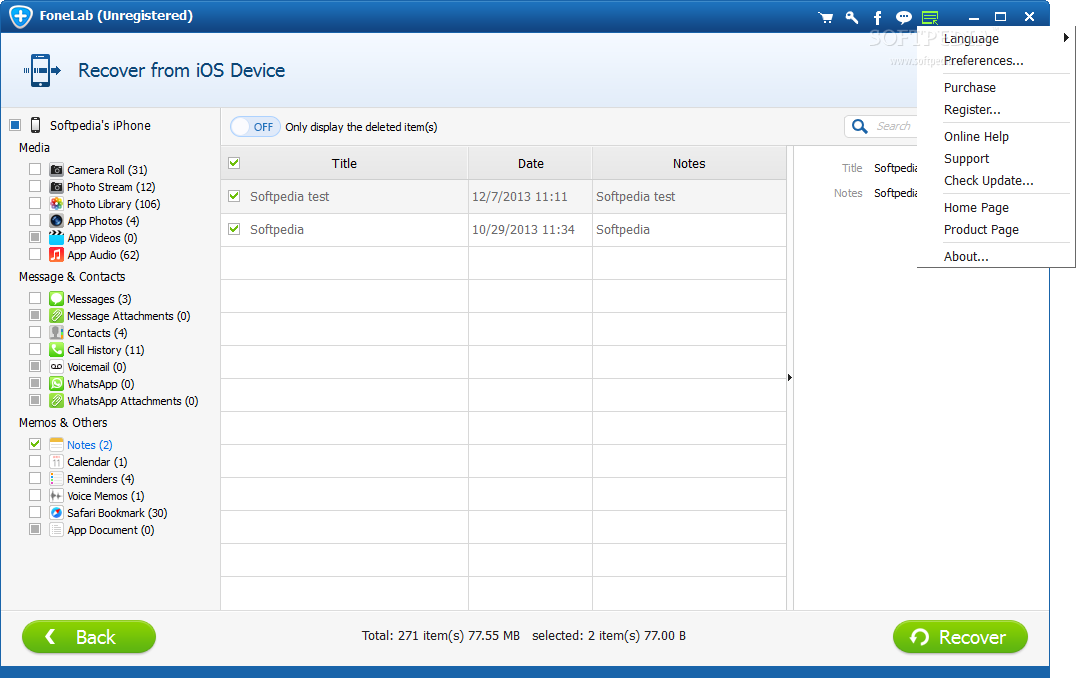This screenshot has width=1076, height=678.
Task: Sort by the Notes column header
Action: 689,163
